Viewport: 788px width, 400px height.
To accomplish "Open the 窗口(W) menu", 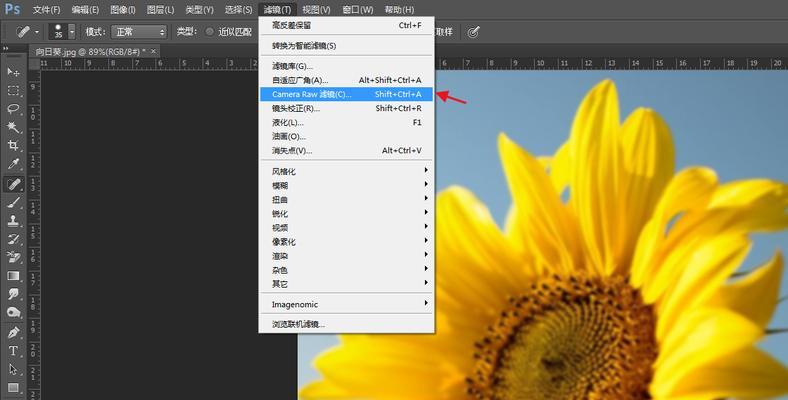I will pyautogui.click(x=358, y=10).
